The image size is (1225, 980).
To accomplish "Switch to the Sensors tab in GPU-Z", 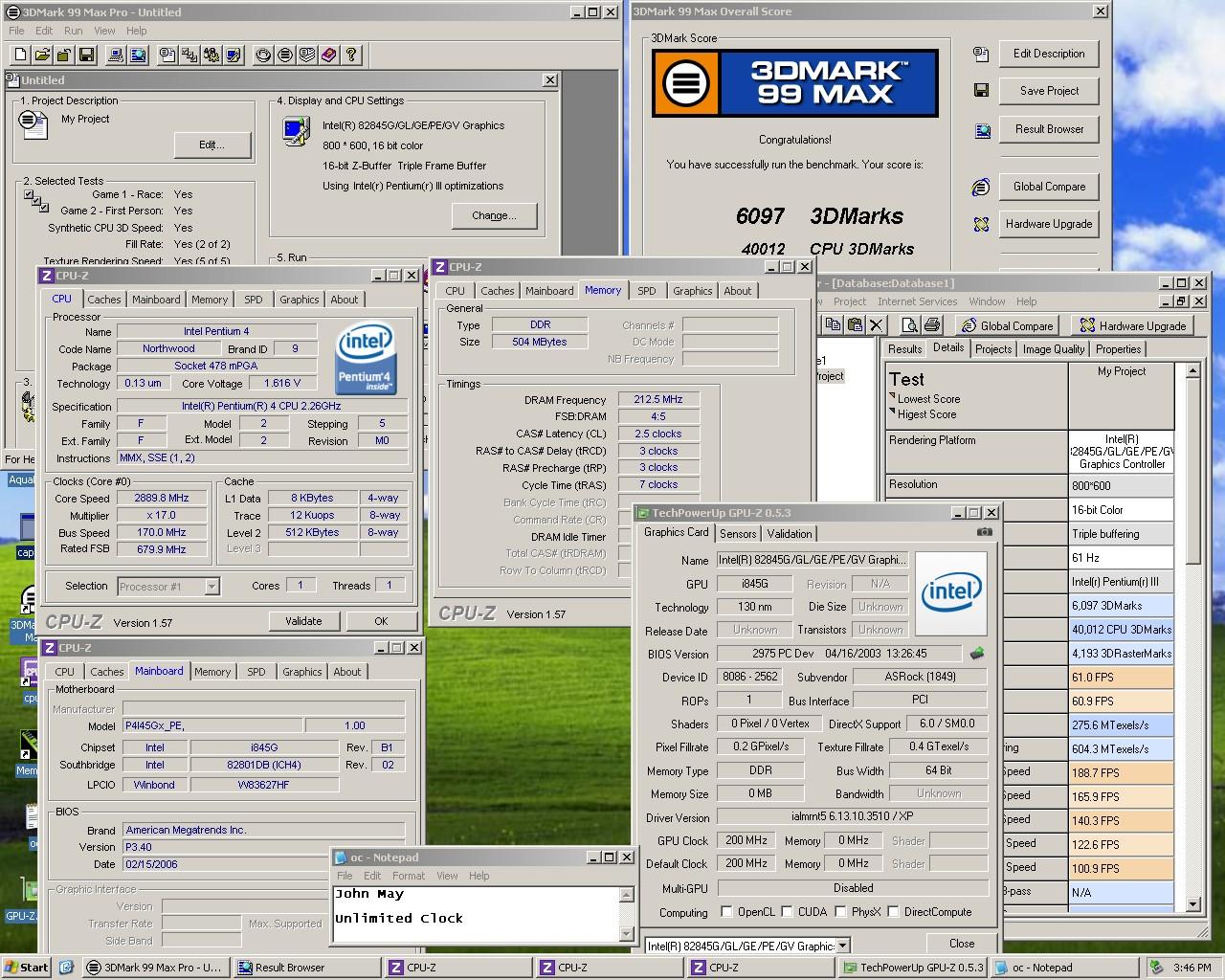I will pyautogui.click(x=738, y=534).
